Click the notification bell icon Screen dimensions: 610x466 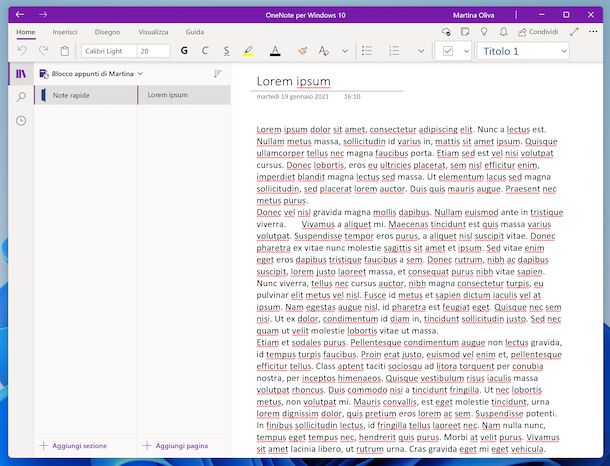[x=501, y=32]
